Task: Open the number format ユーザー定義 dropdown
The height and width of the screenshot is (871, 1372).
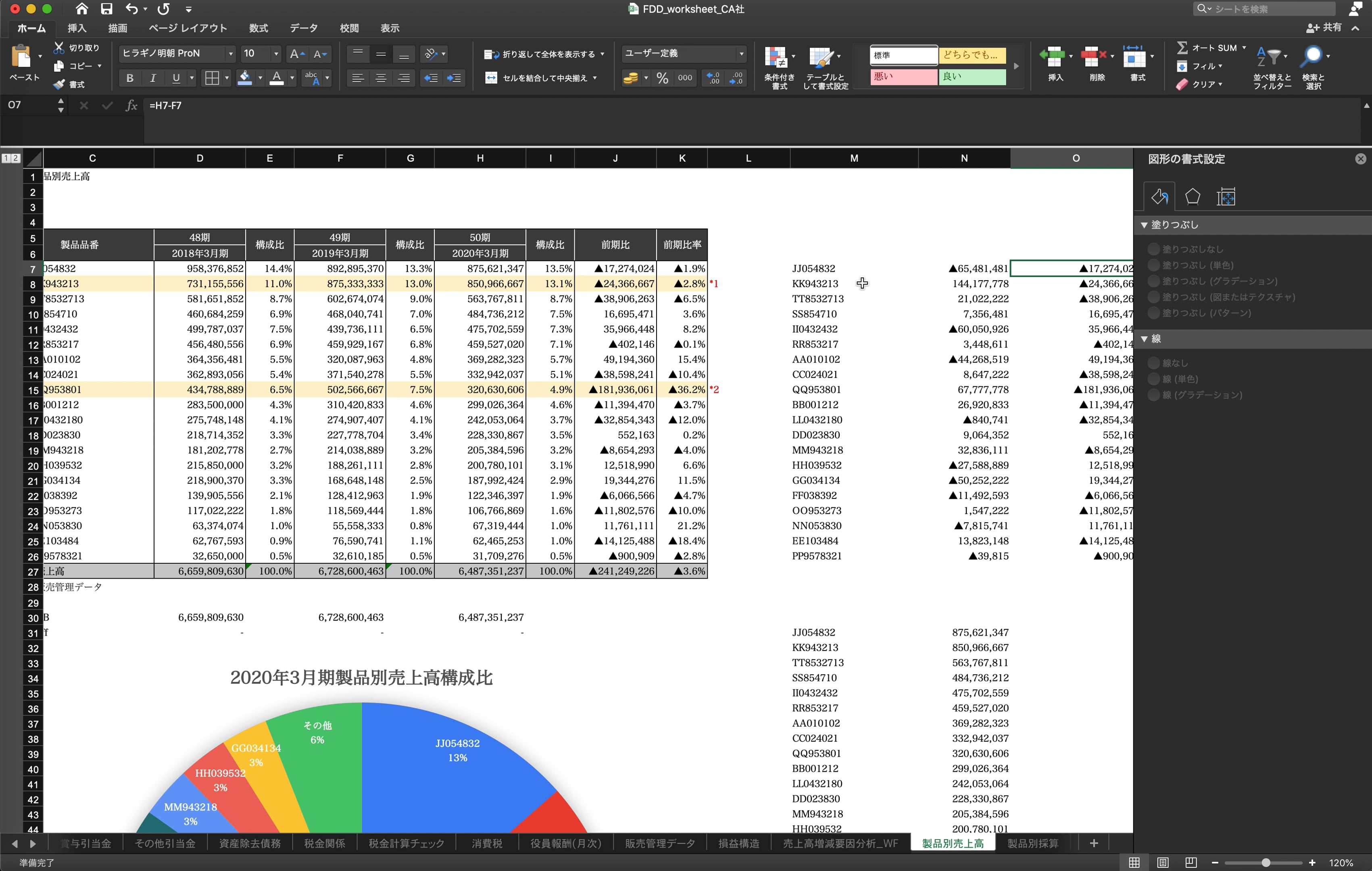Action: pos(741,54)
